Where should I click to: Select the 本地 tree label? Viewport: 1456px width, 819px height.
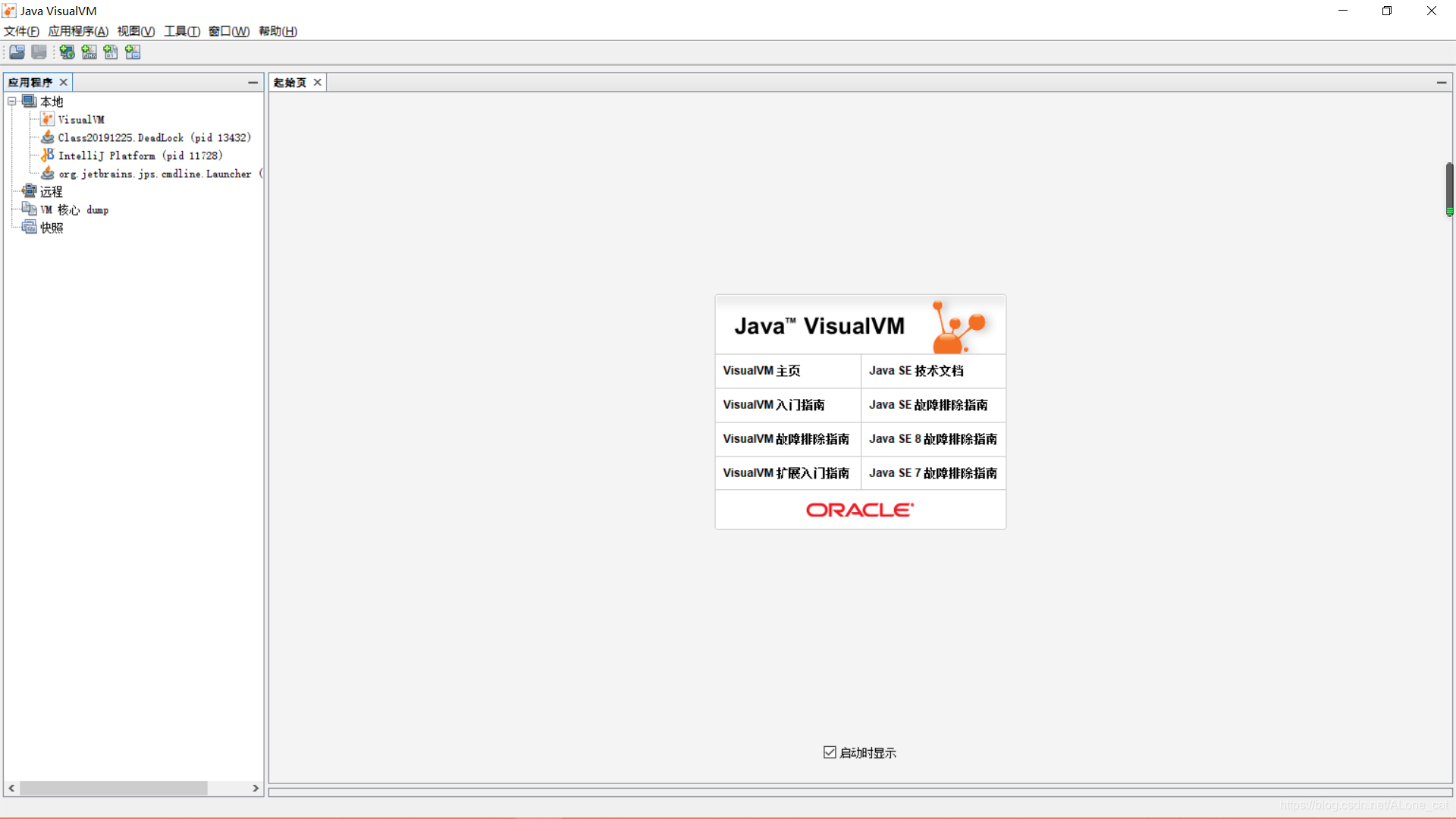point(52,102)
